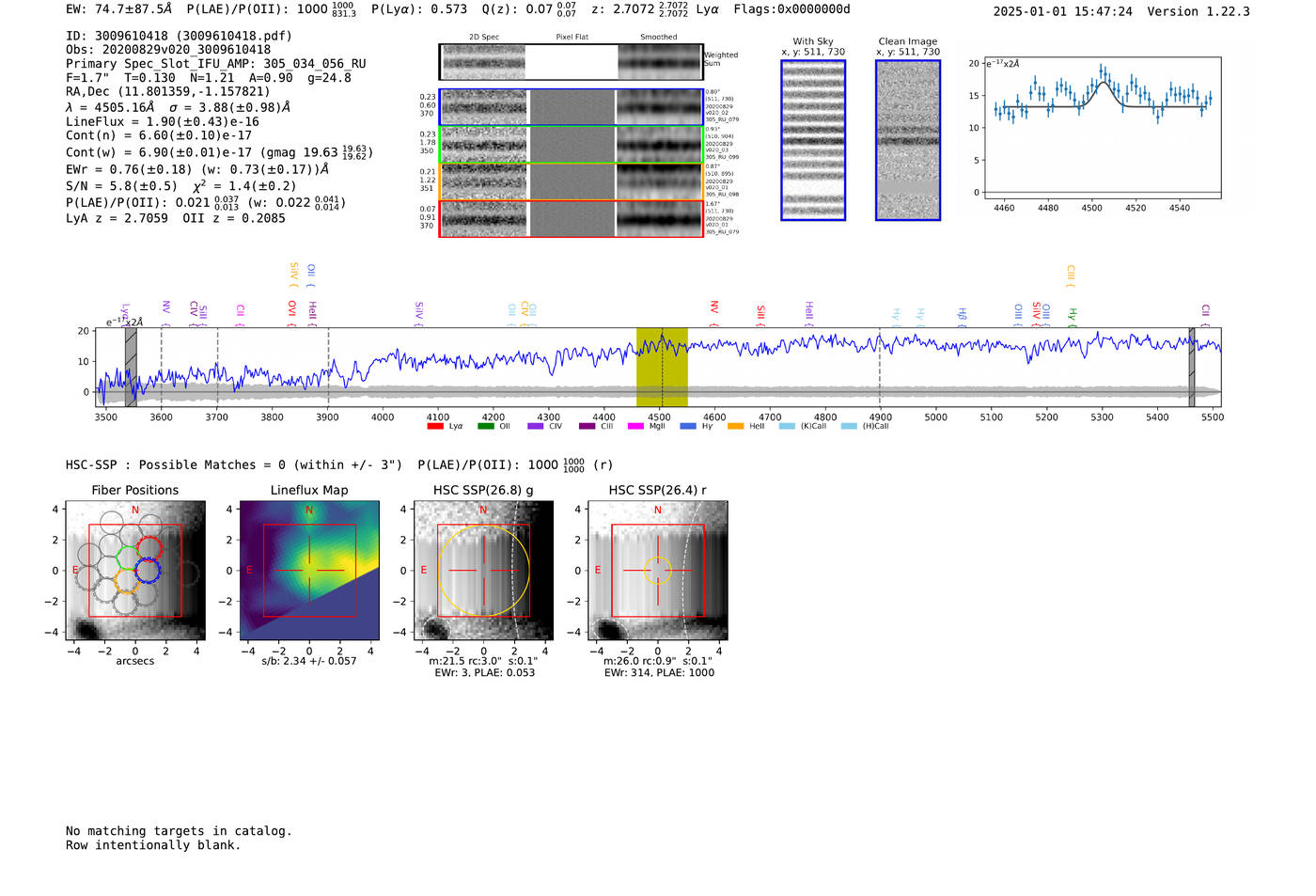1316x896 pixels.
Task: Click the Cont(n) = 6.60(±0.10)e-17 line
Action: click(159, 135)
